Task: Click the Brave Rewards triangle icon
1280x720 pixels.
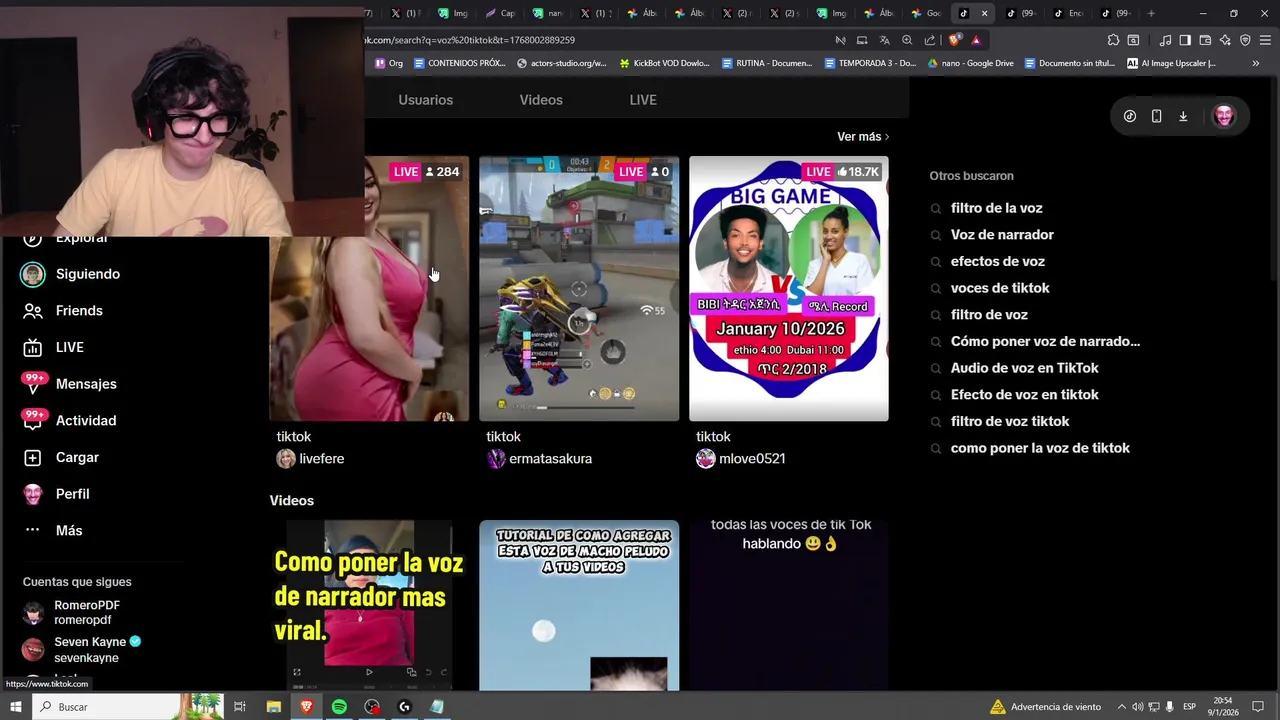Action: (976, 40)
